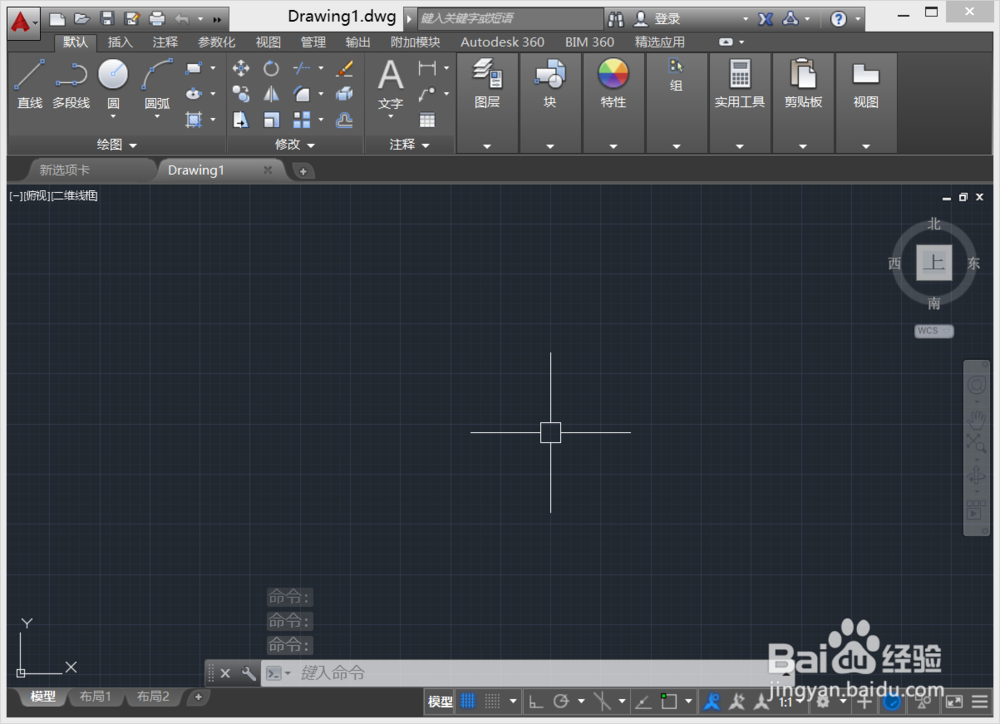Click 上 on the ViewCube navigator
Viewport: 1000px width, 724px height.
click(x=933, y=263)
